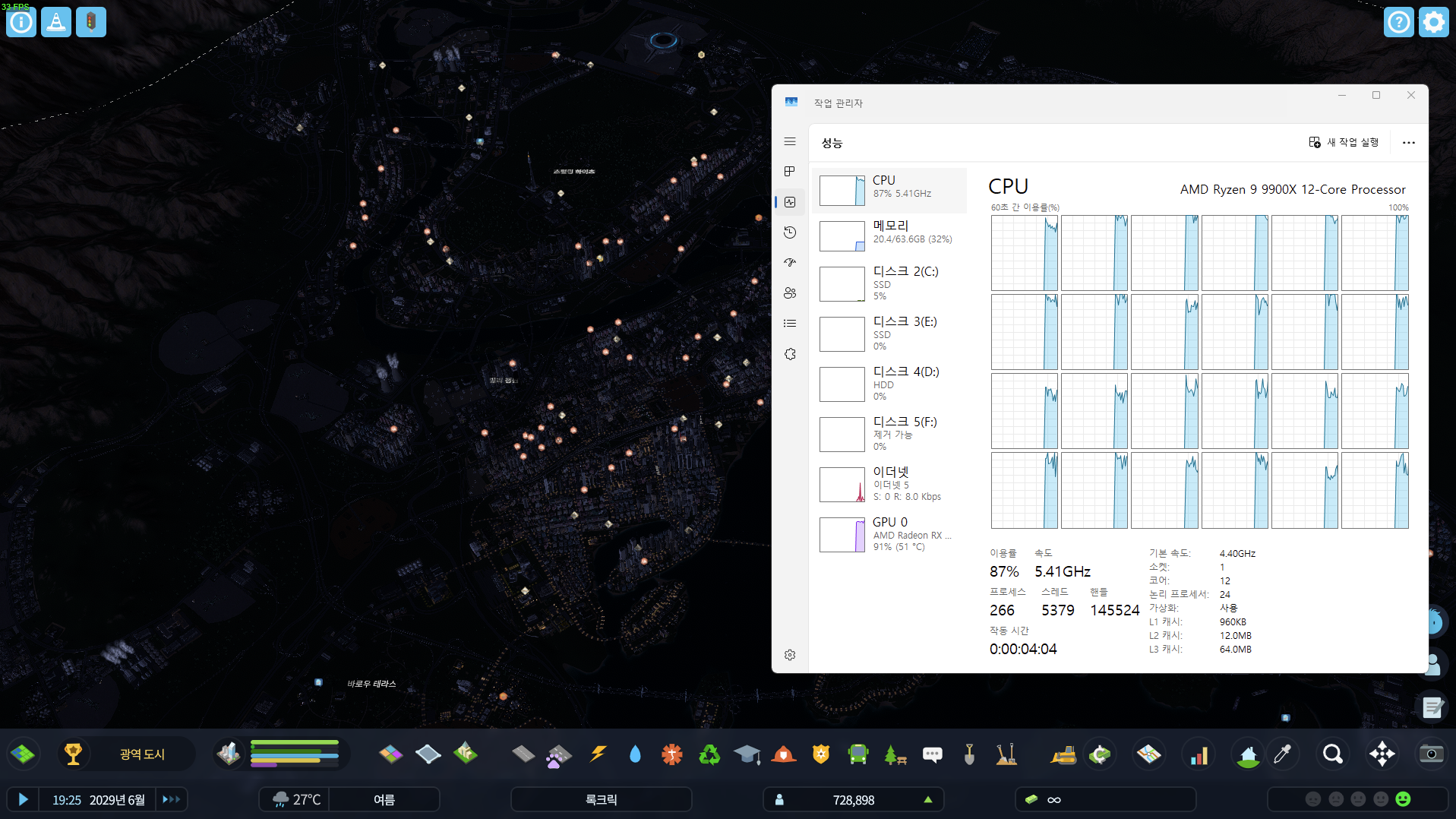
Task: Open the Police and Administration menu
Action: 821,754
